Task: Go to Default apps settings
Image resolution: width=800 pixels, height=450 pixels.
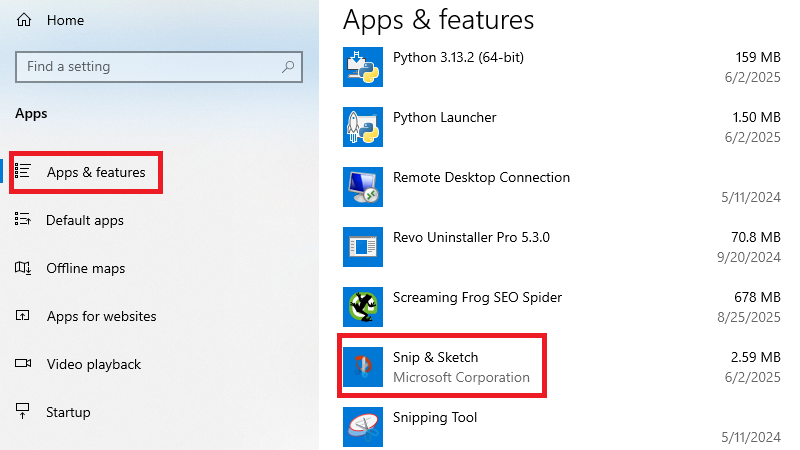Action: coord(85,220)
